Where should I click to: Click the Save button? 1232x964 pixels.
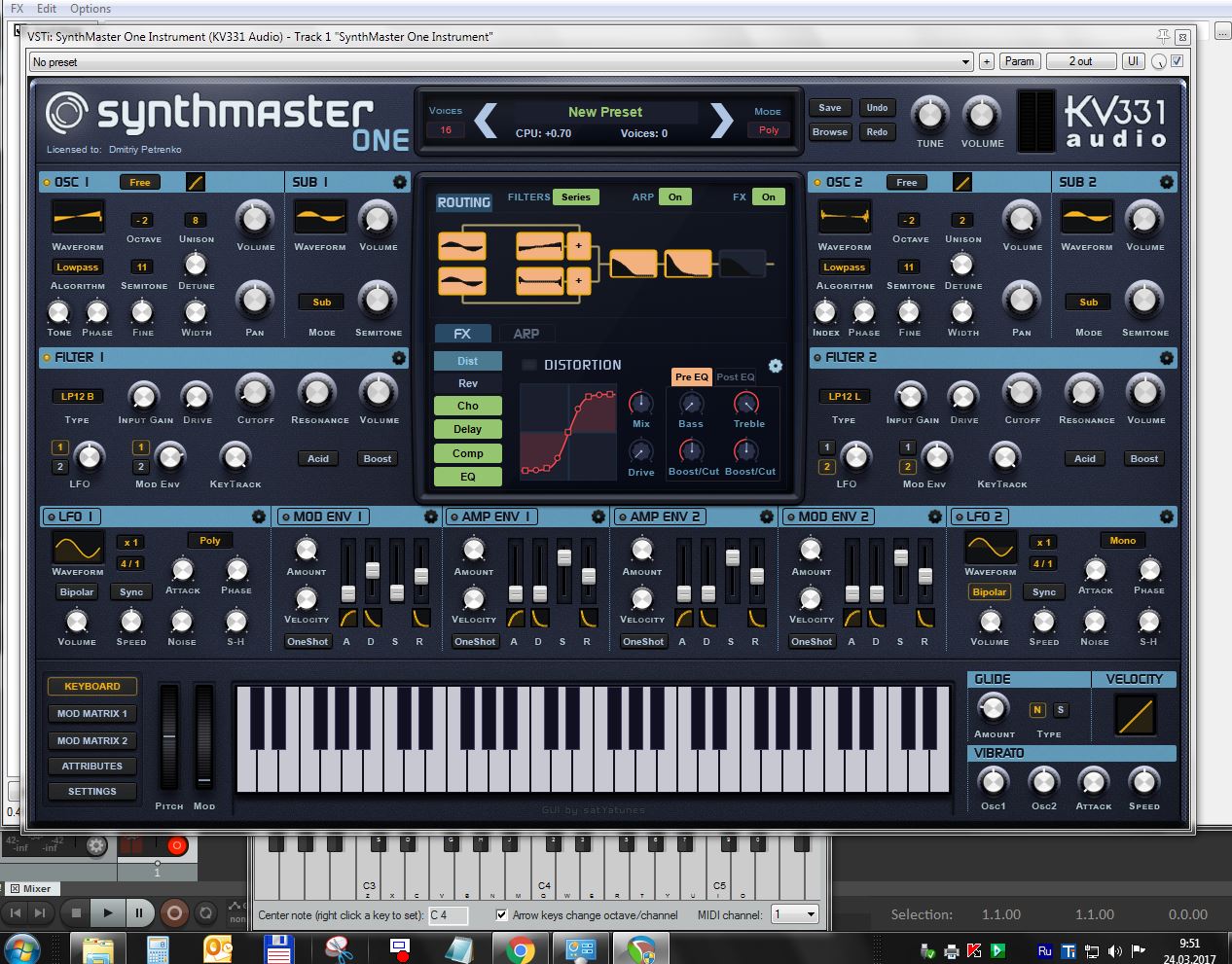tap(829, 108)
